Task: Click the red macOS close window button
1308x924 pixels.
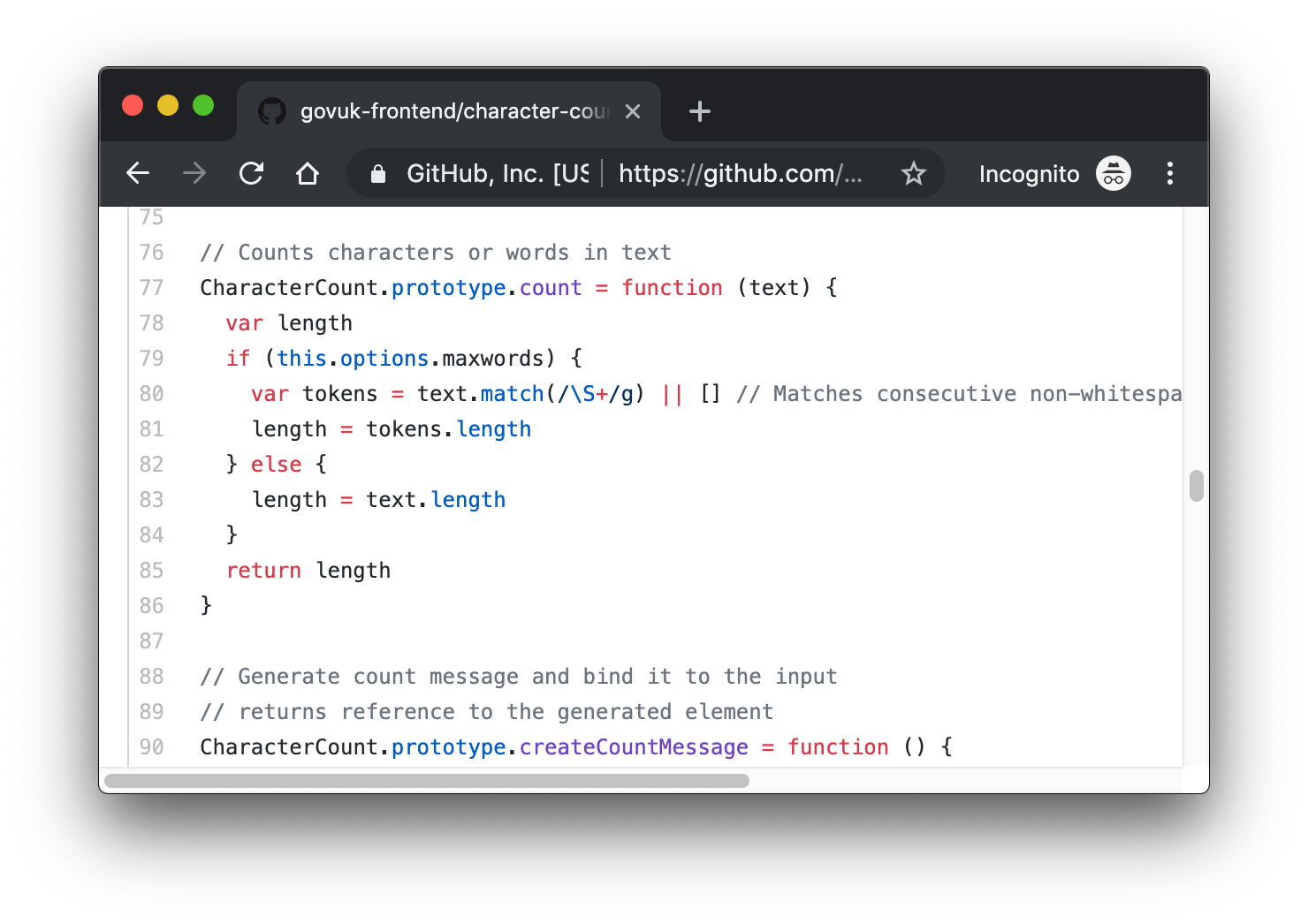Action: pyautogui.click(x=133, y=105)
